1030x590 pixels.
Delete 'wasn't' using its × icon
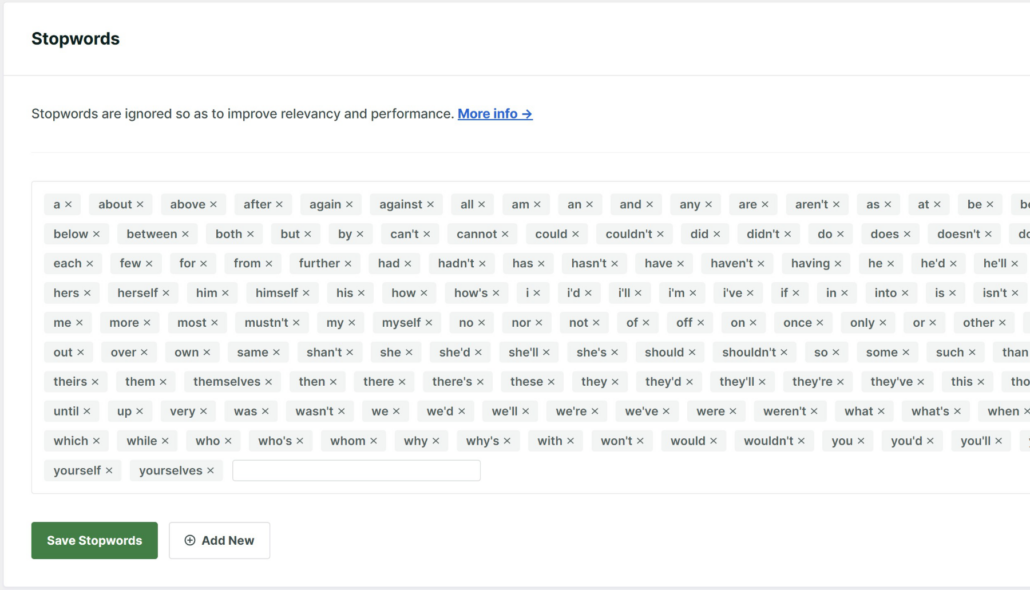point(342,411)
